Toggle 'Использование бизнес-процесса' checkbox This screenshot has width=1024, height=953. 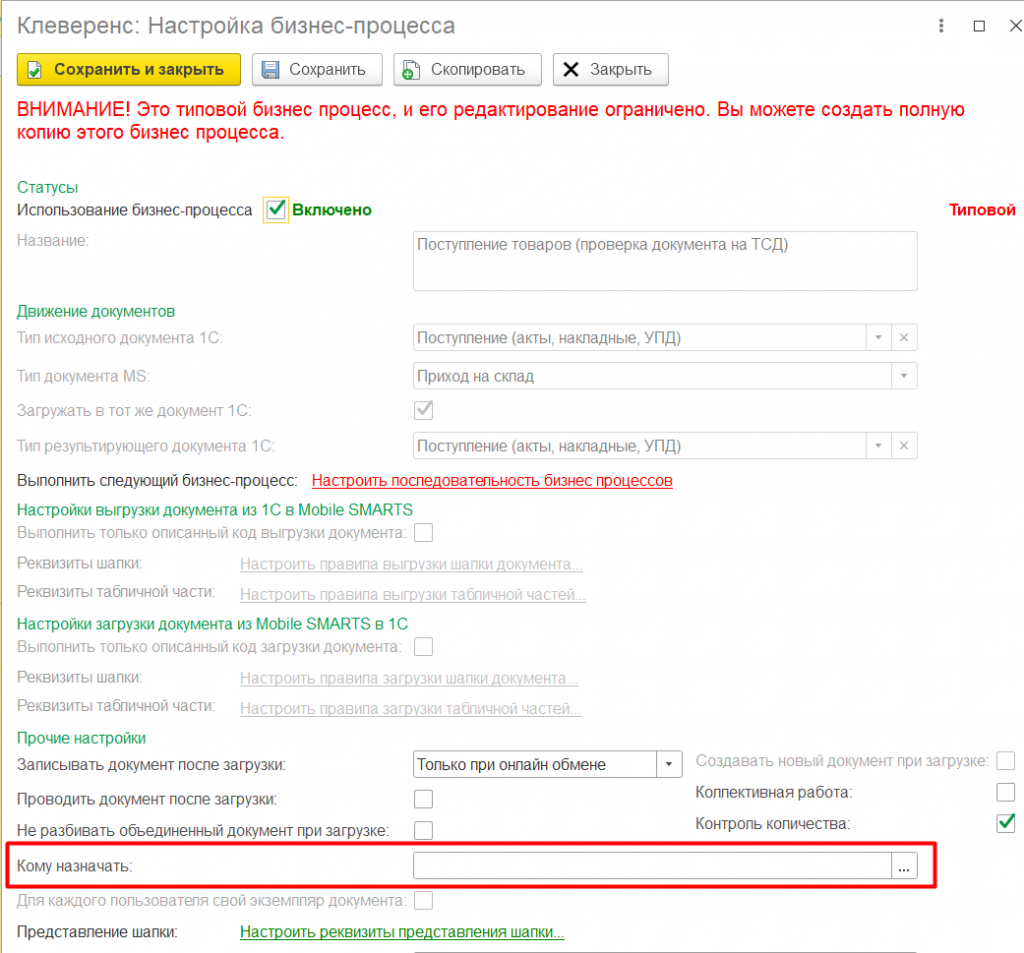click(276, 210)
